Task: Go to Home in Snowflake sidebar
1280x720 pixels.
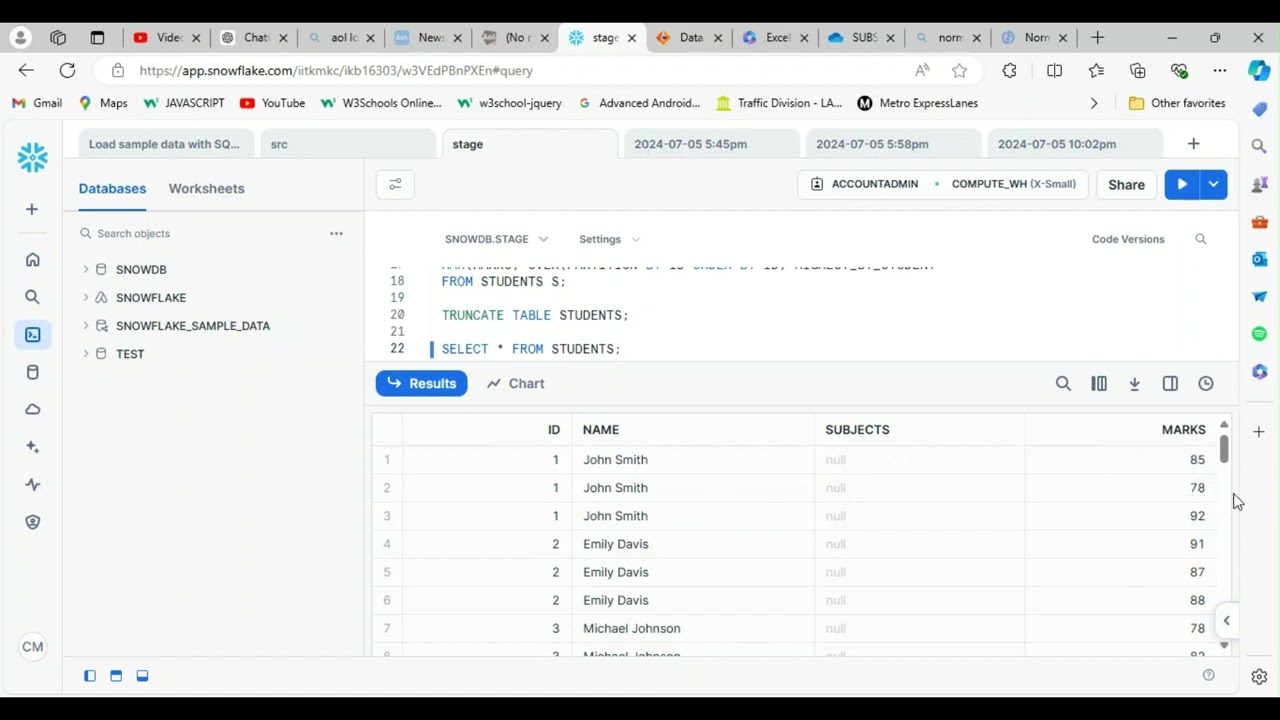Action: [x=32, y=260]
